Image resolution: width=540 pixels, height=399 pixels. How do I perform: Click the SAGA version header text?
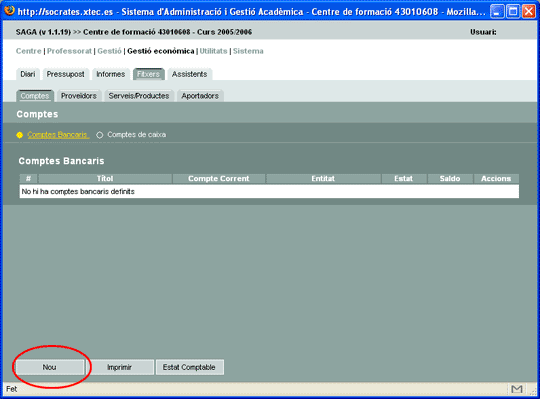(134, 32)
